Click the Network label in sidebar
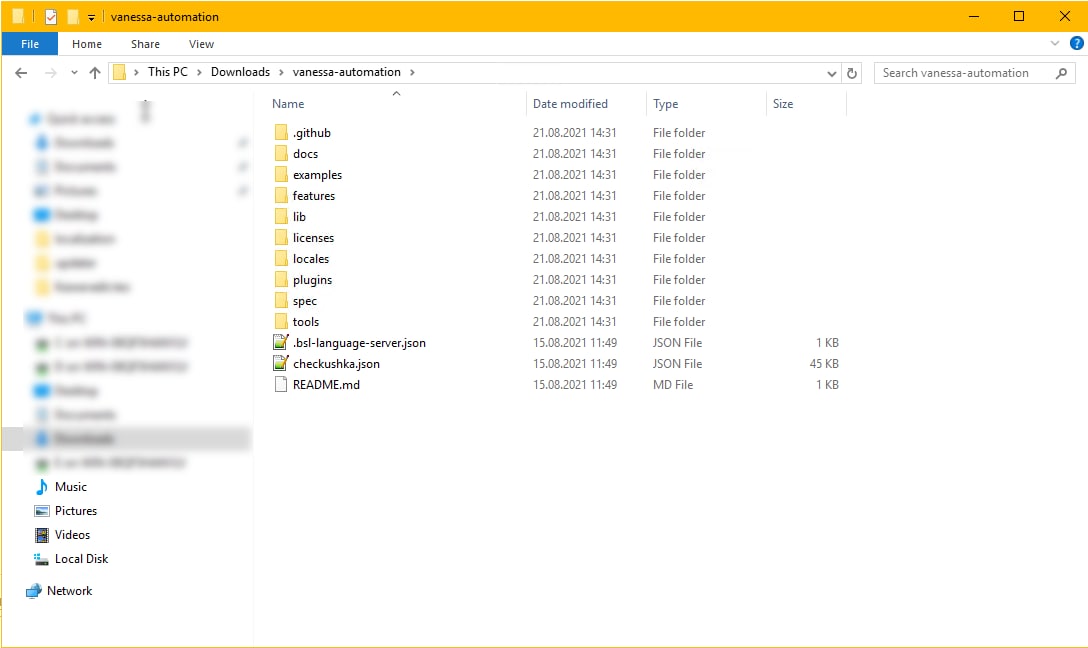 [69, 591]
